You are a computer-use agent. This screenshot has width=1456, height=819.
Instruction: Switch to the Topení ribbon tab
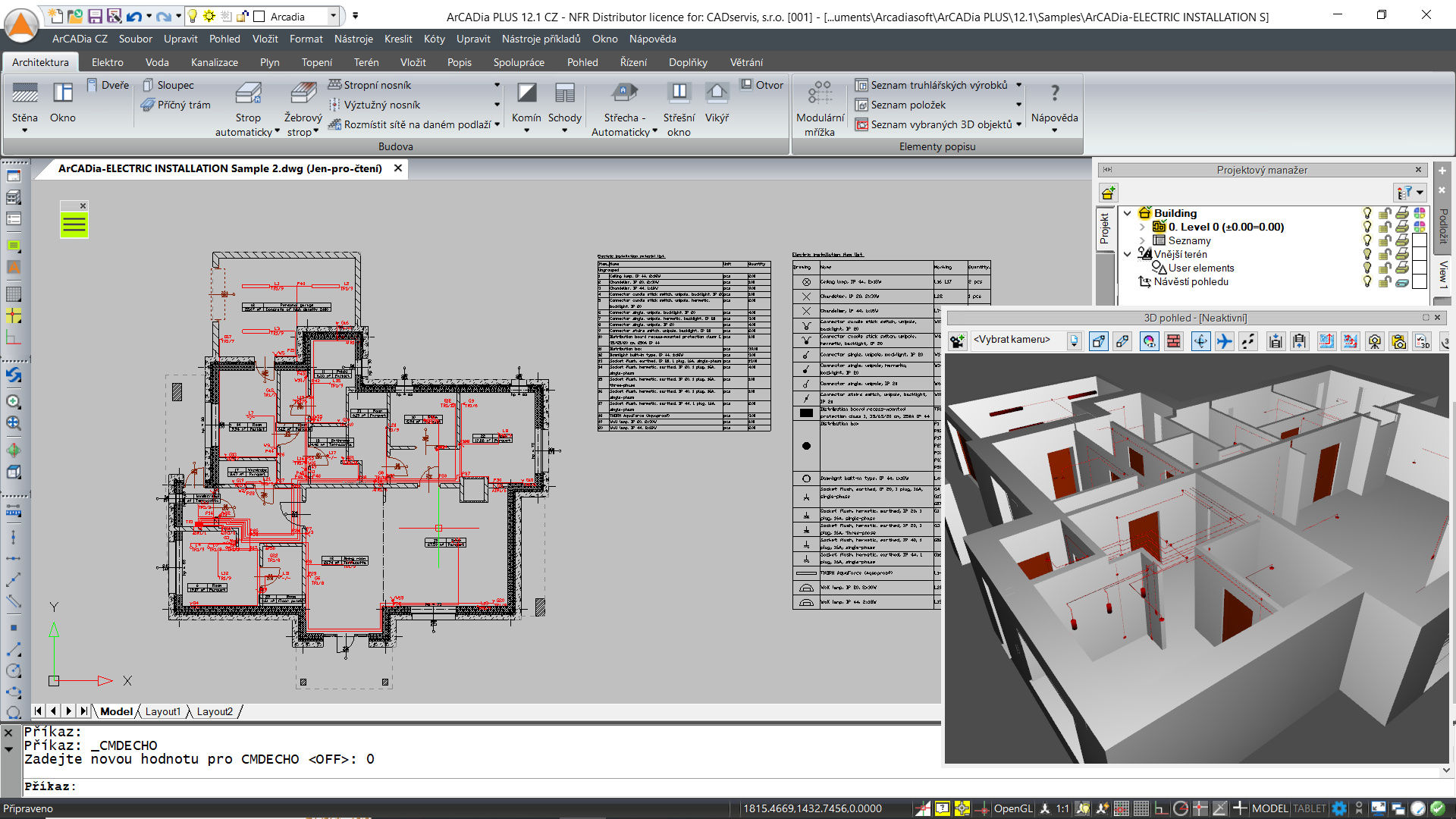[317, 62]
